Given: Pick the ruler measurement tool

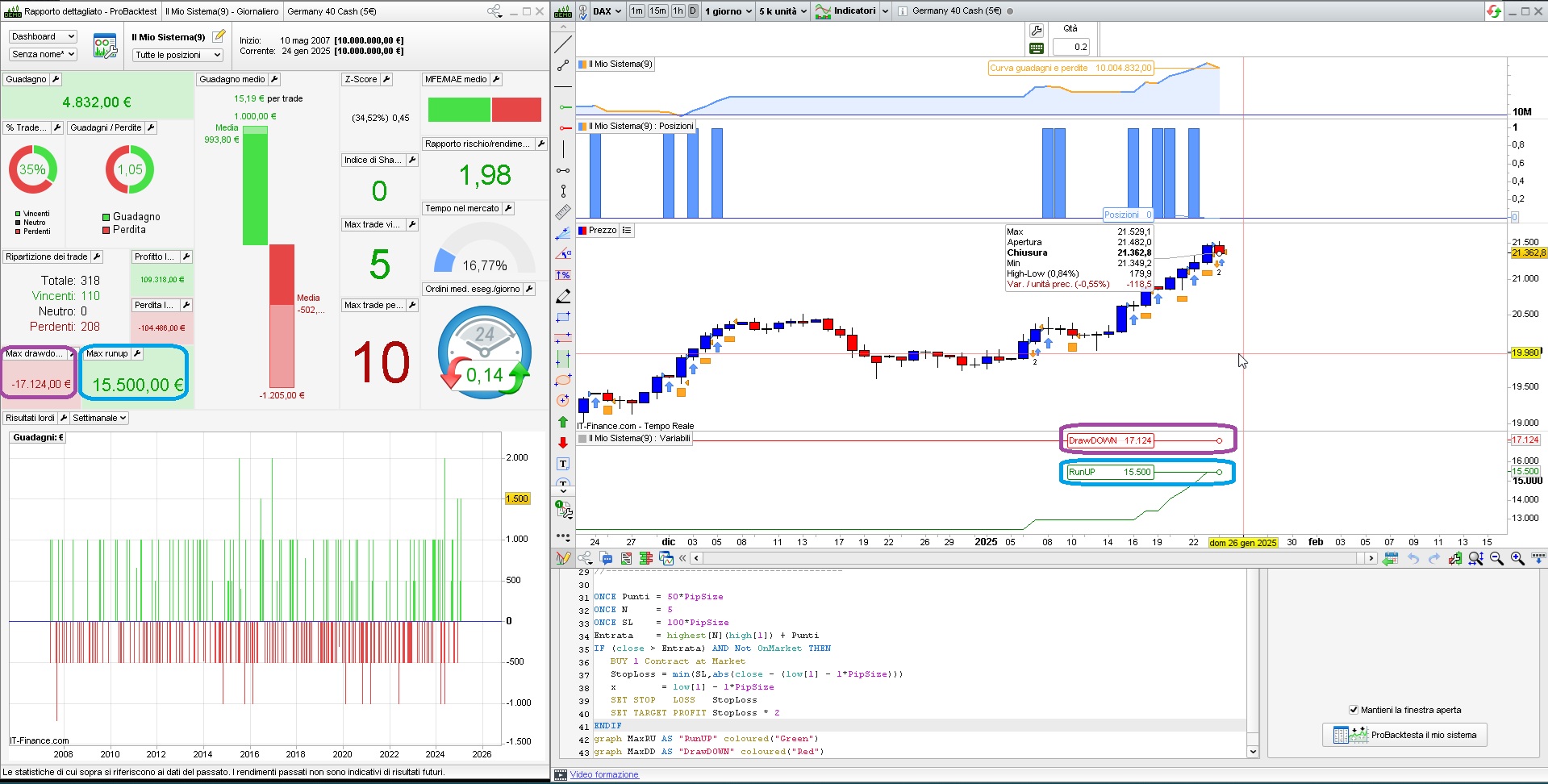Looking at the screenshot, I should [x=563, y=212].
